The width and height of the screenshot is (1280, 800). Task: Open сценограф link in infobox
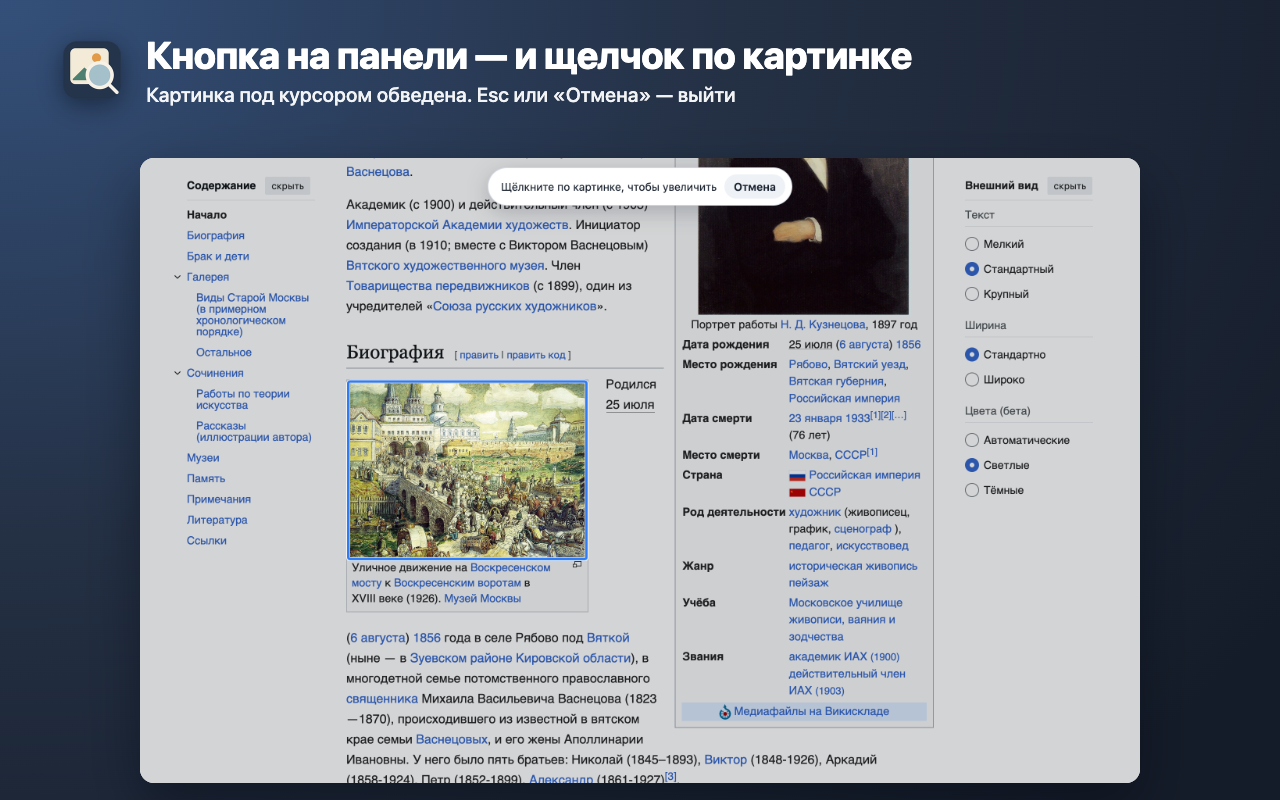coord(865,529)
